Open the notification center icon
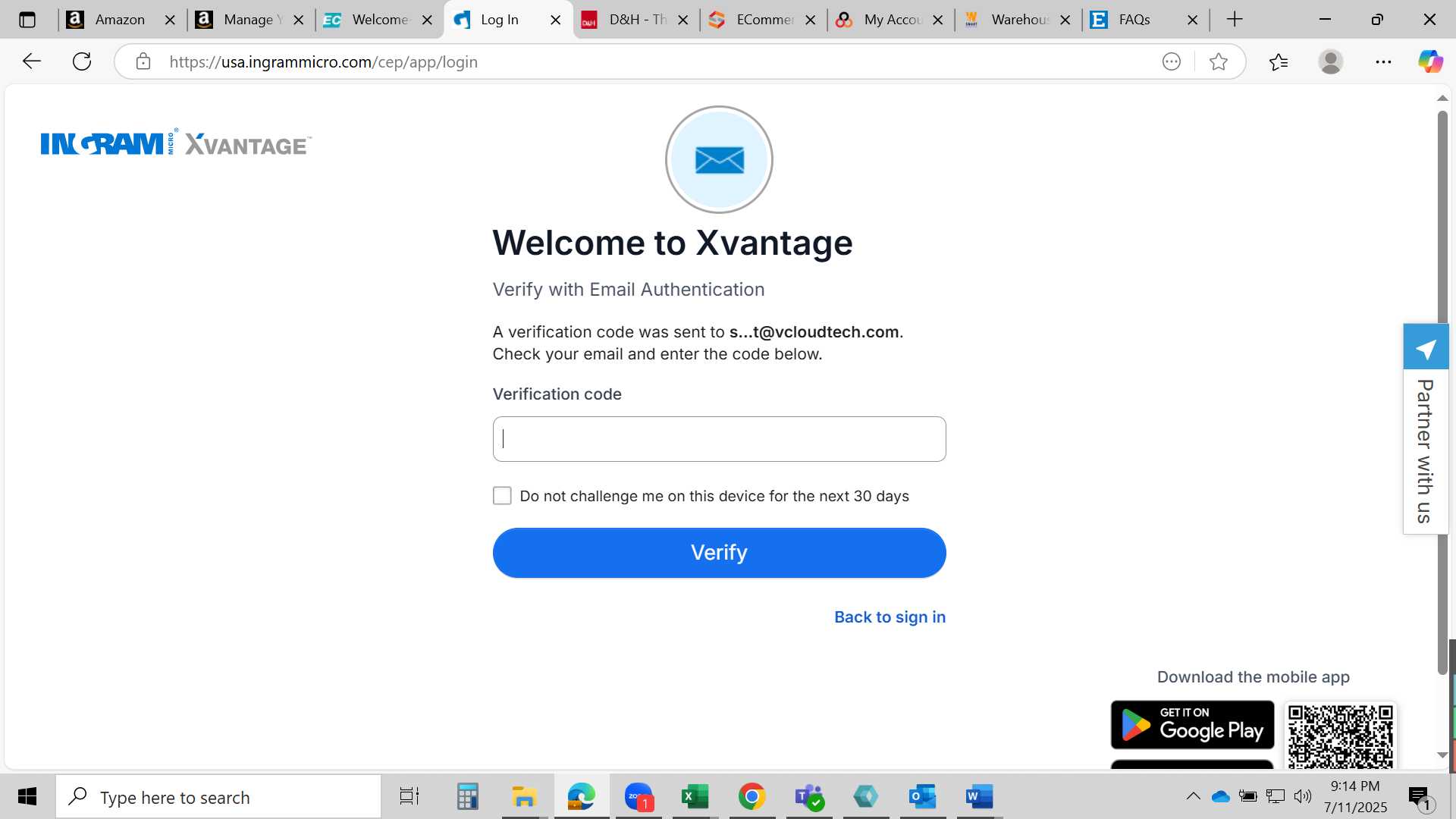This screenshot has width=1456, height=819. click(1420, 798)
